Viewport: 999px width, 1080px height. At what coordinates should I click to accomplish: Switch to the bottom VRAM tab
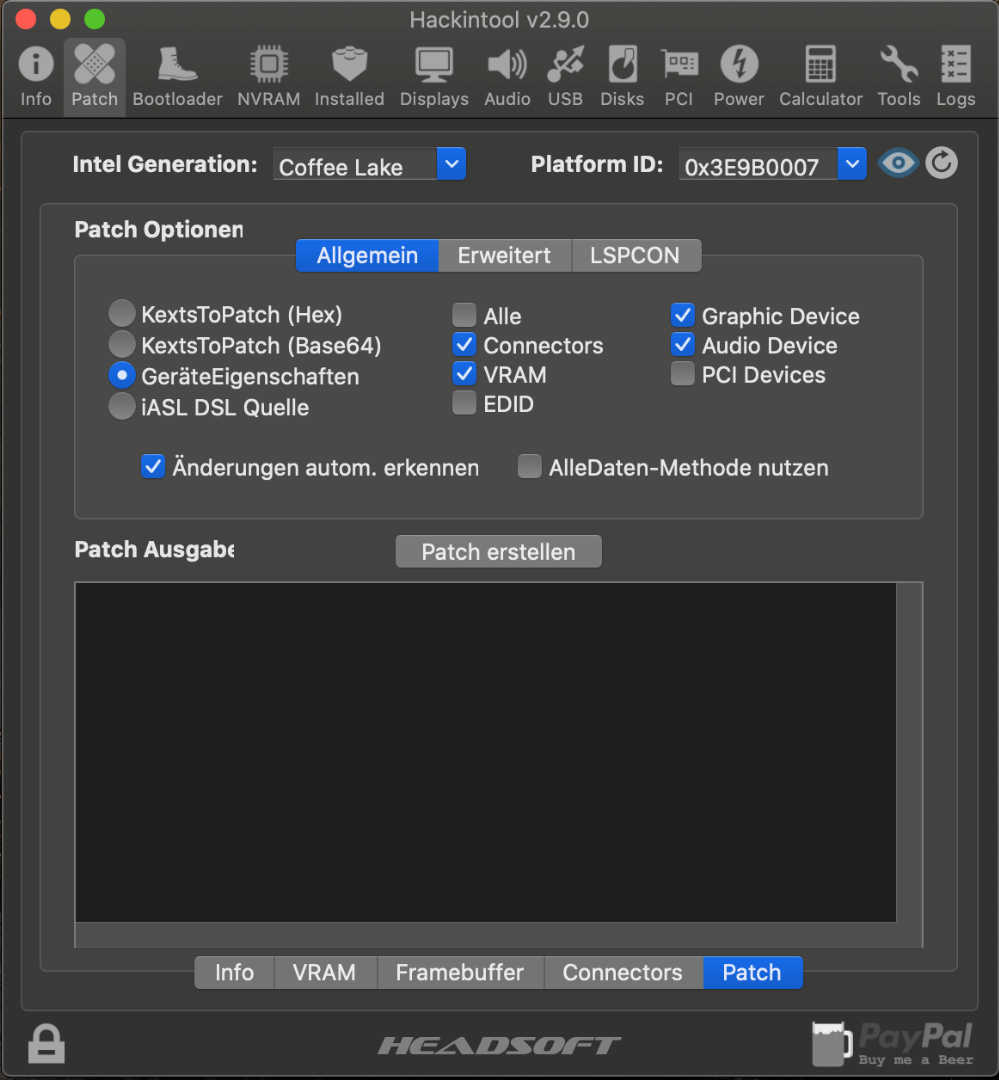pyautogui.click(x=325, y=973)
